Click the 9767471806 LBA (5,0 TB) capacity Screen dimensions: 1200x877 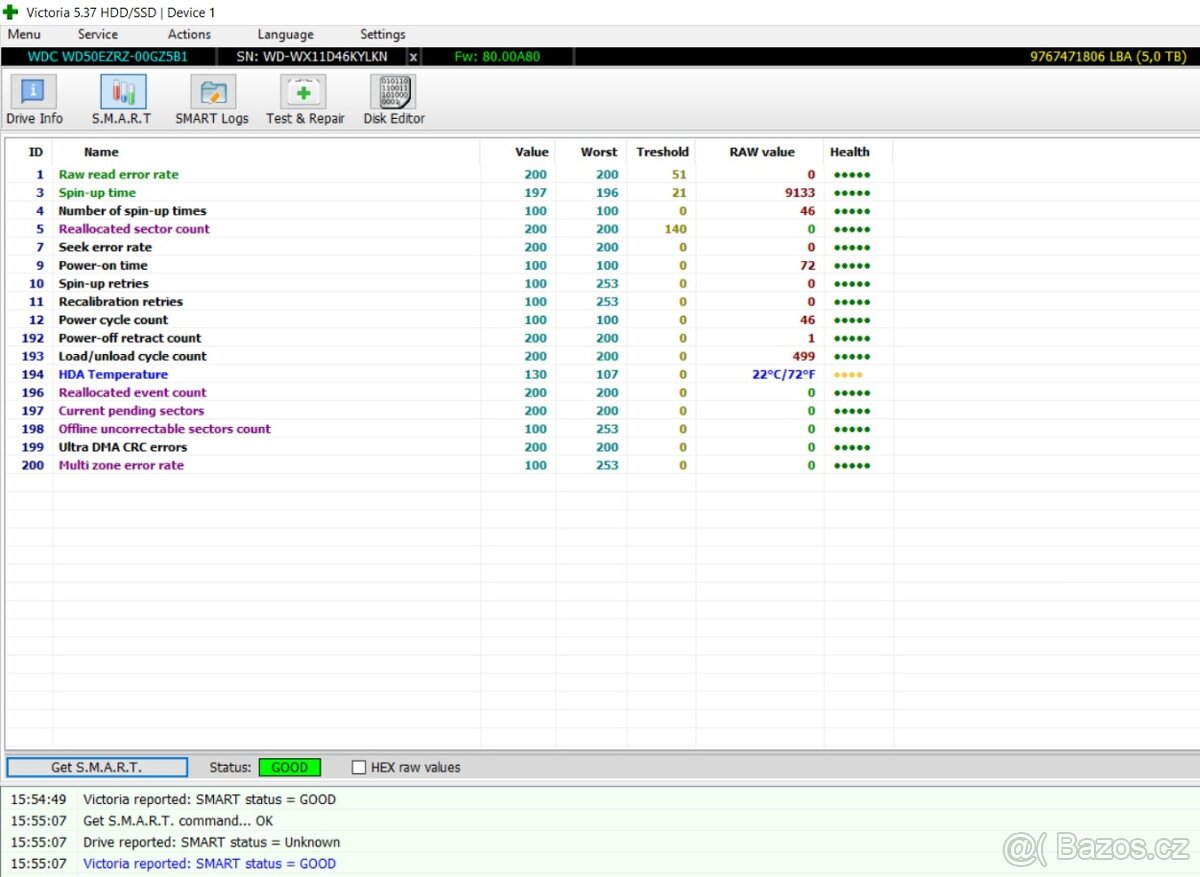coord(1108,57)
